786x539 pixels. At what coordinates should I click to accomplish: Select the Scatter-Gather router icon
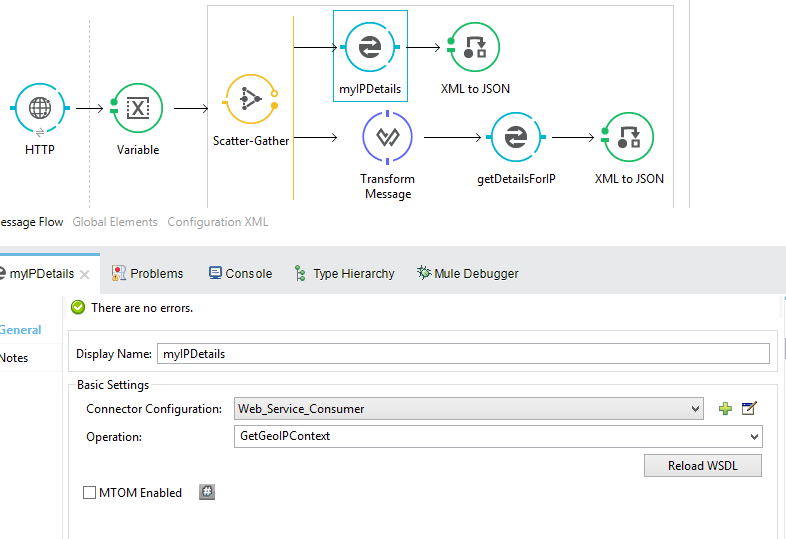[x=250, y=100]
